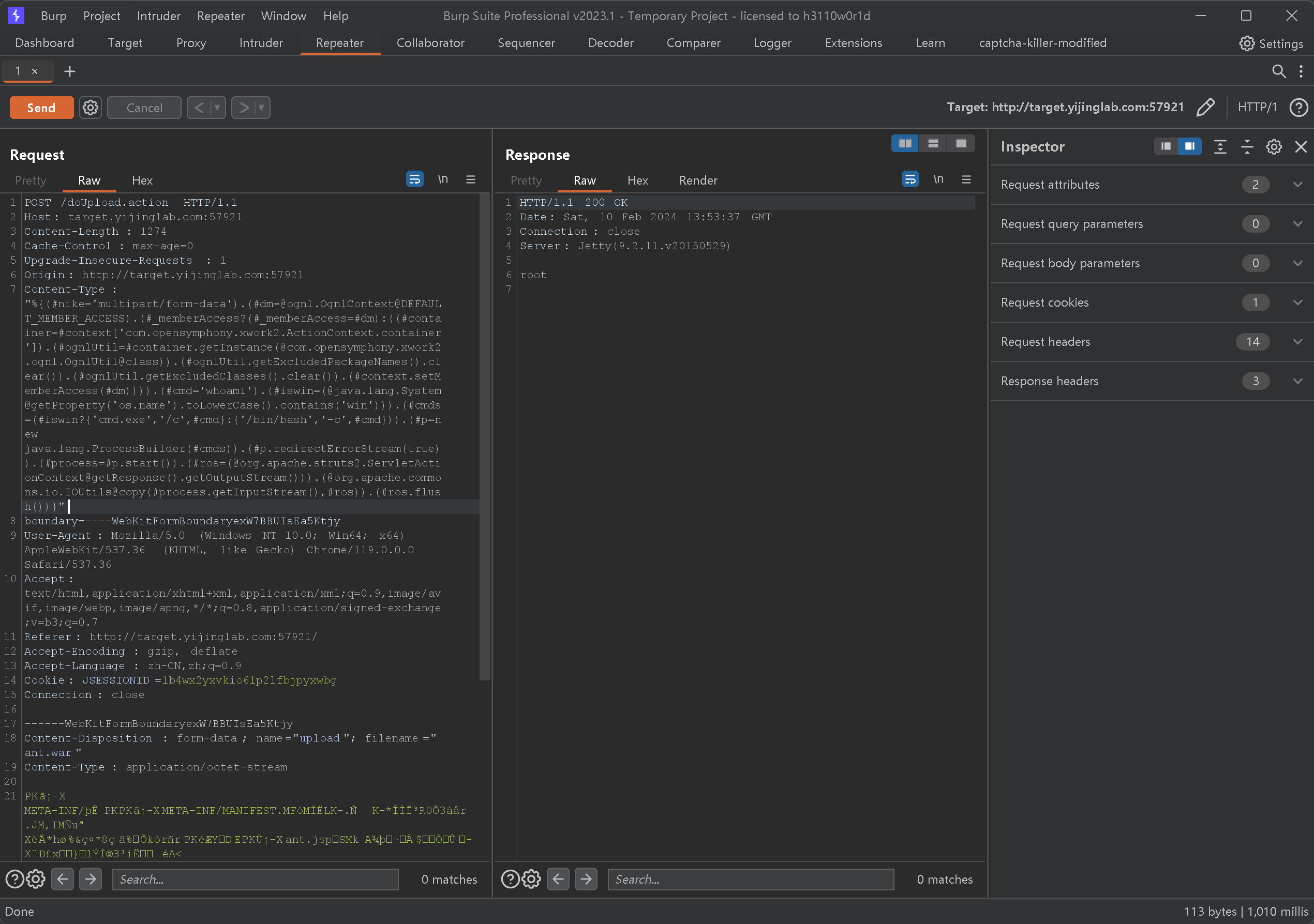Click the Cancel button
The image size is (1314, 924).
144,108
